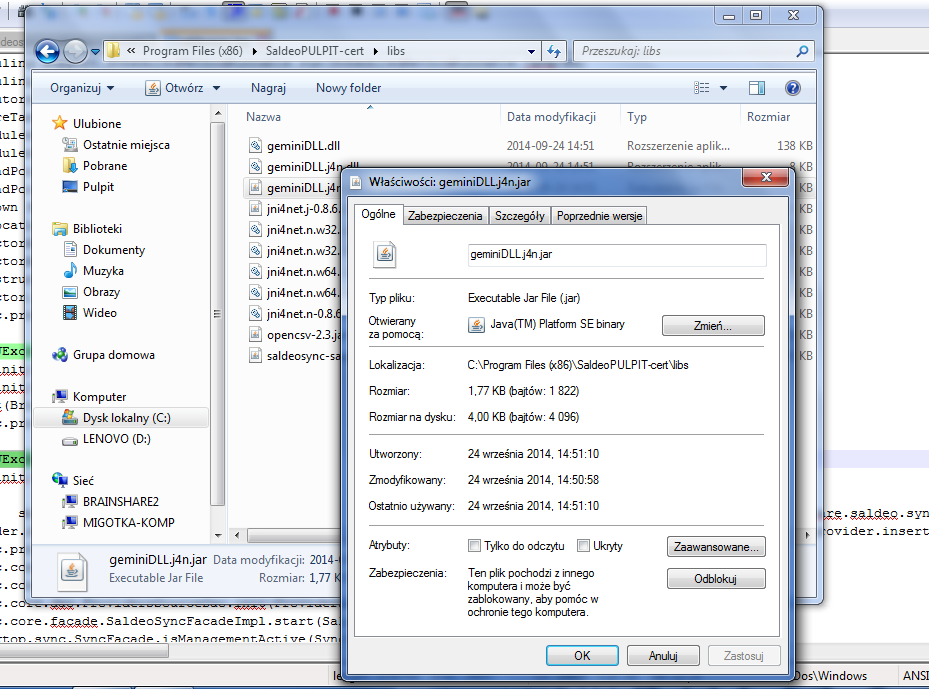Select MIGOTKA-KOMP network computer
The image size is (929, 689).
pyautogui.click(x=129, y=523)
